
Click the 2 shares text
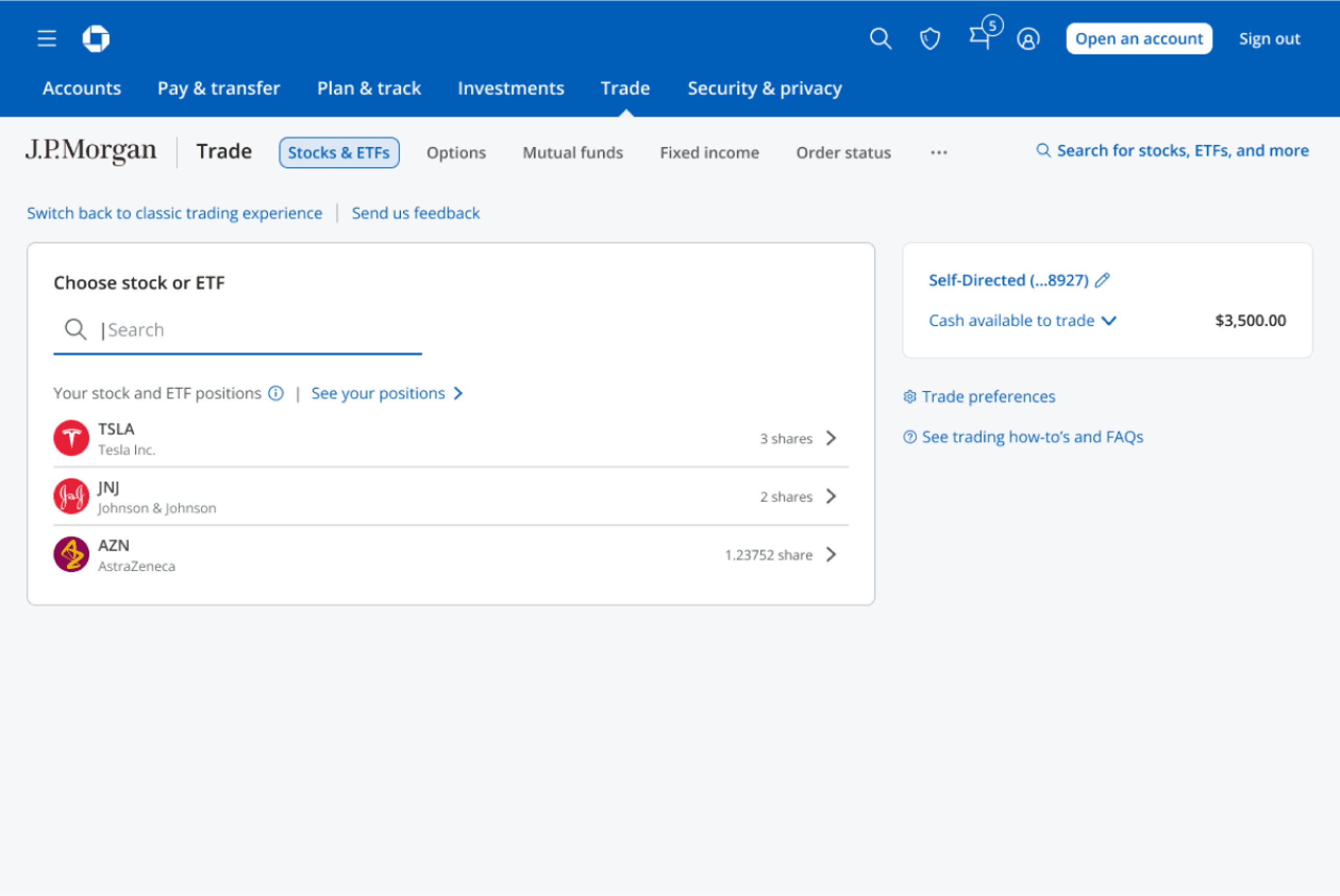(786, 497)
